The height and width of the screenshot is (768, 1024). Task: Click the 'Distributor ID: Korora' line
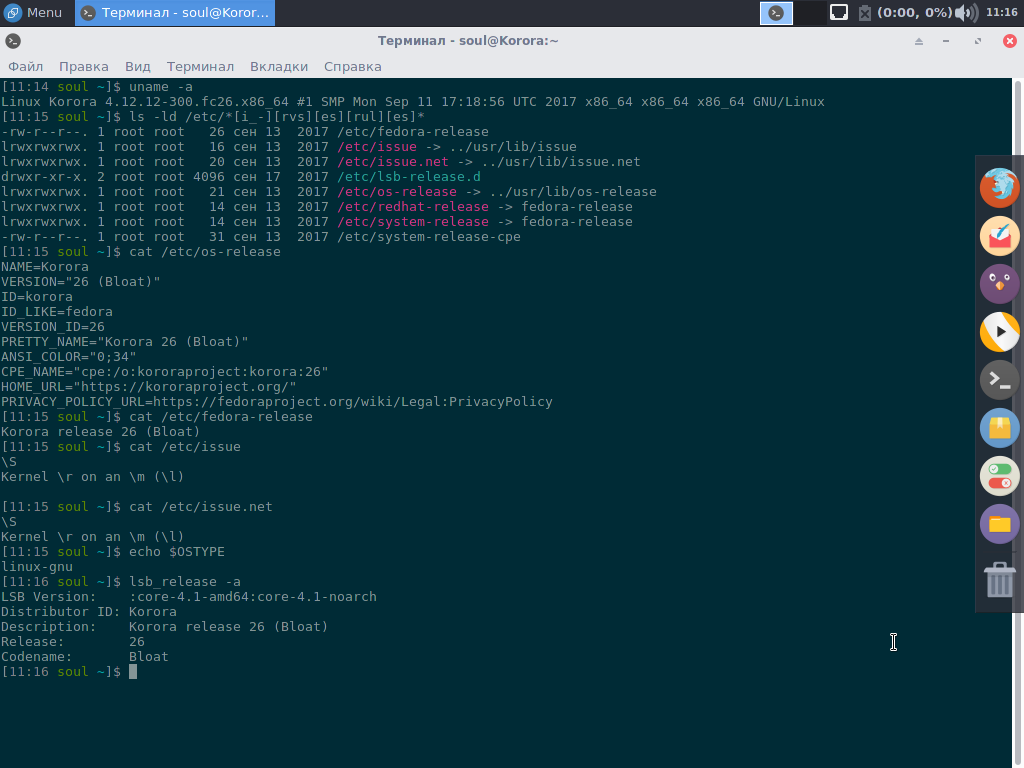tap(89, 613)
